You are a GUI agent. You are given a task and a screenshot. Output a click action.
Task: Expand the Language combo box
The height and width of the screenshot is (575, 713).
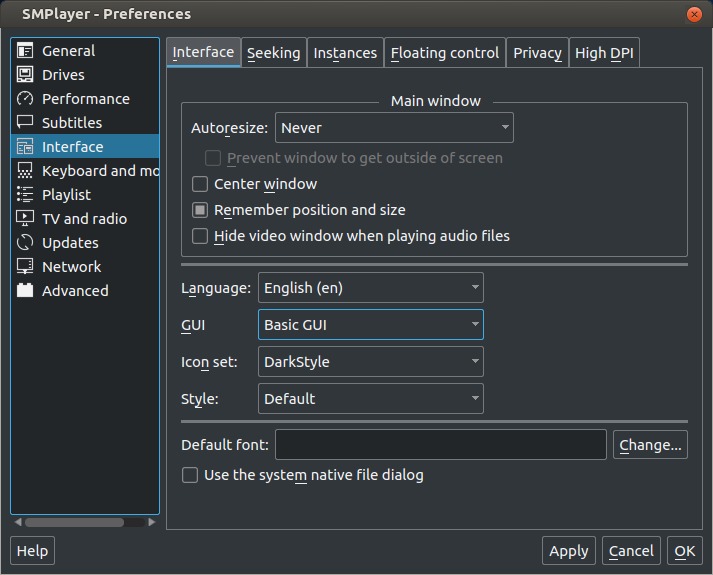coord(370,288)
